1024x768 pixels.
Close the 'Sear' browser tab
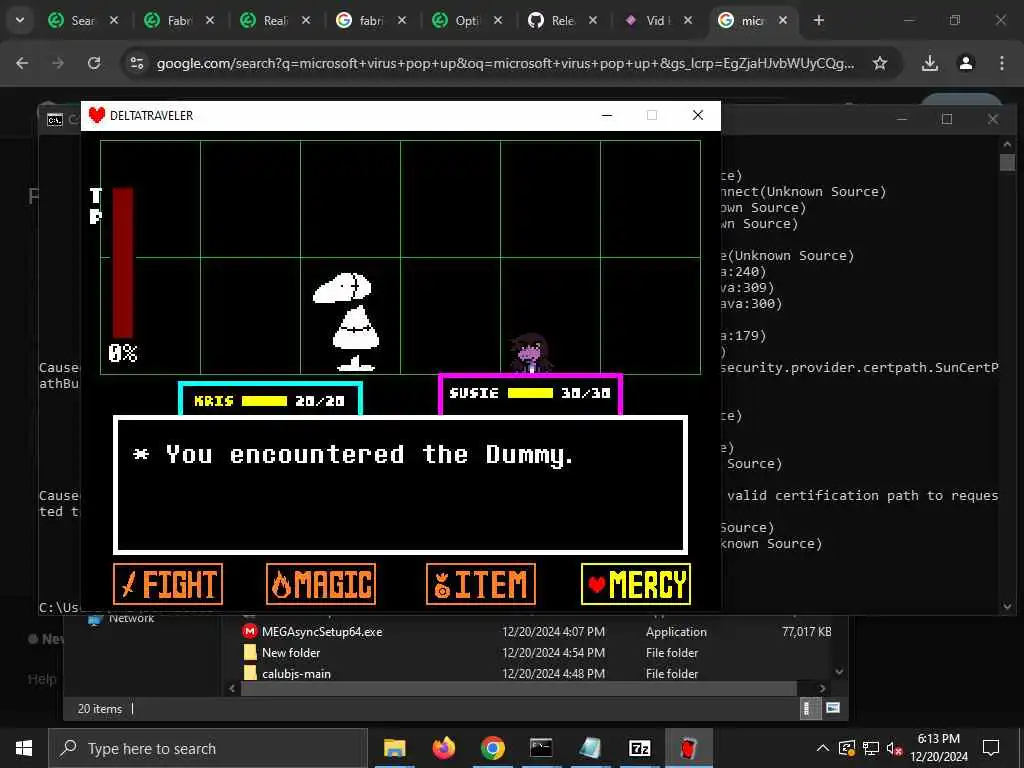114,20
